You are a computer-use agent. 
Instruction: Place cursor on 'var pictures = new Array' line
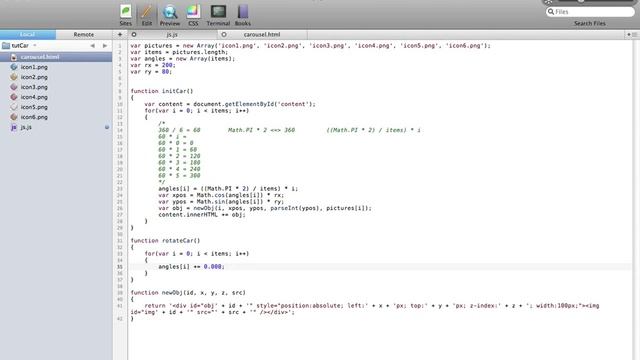[310, 46]
